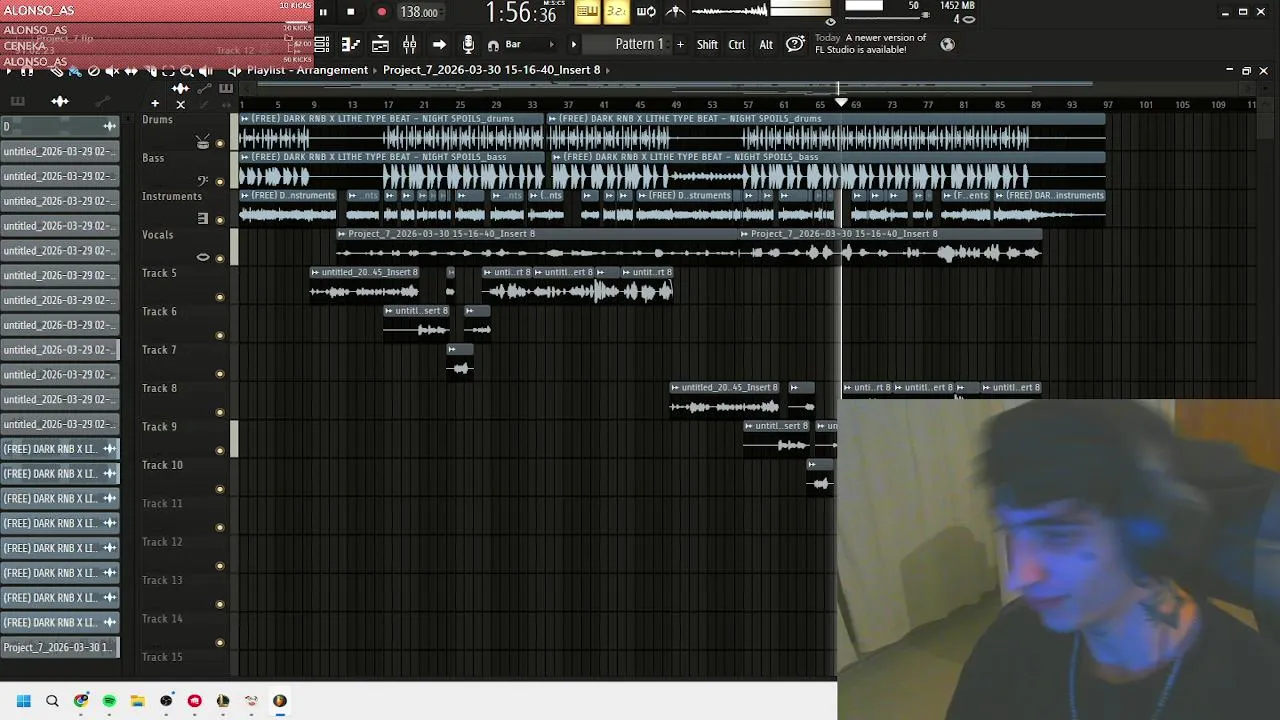Show automation clips in picker panel
This screenshot has height=720, width=1280.
[x=102, y=101]
